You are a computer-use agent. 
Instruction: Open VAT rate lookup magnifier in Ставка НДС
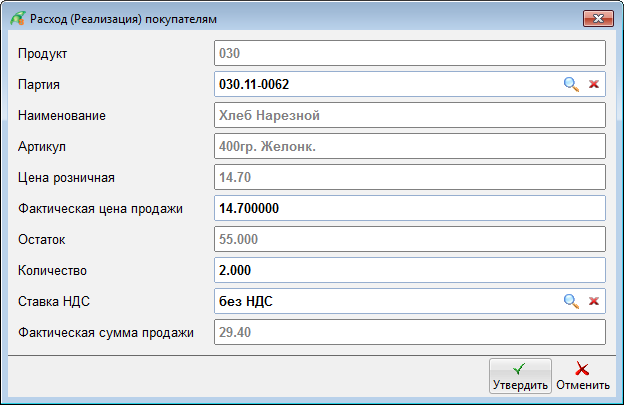tap(571, 302)
